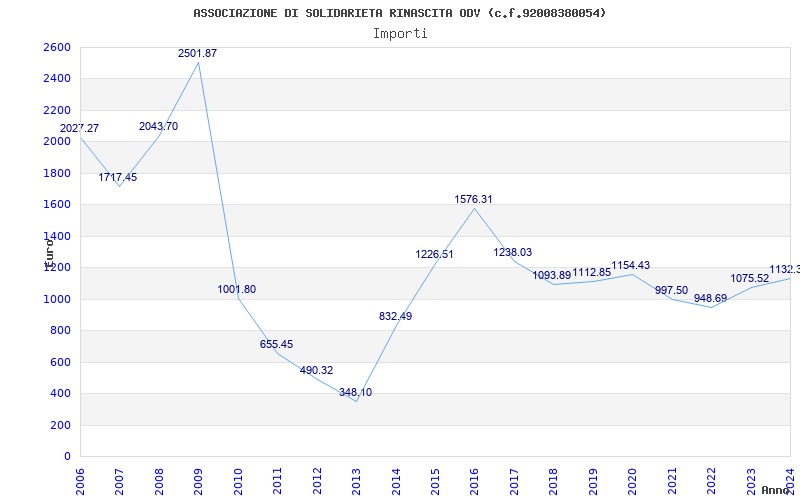This screenshot has width=800, height=500.
Task: Click the 200 tick on the y-axis
Action: (60, 425)
